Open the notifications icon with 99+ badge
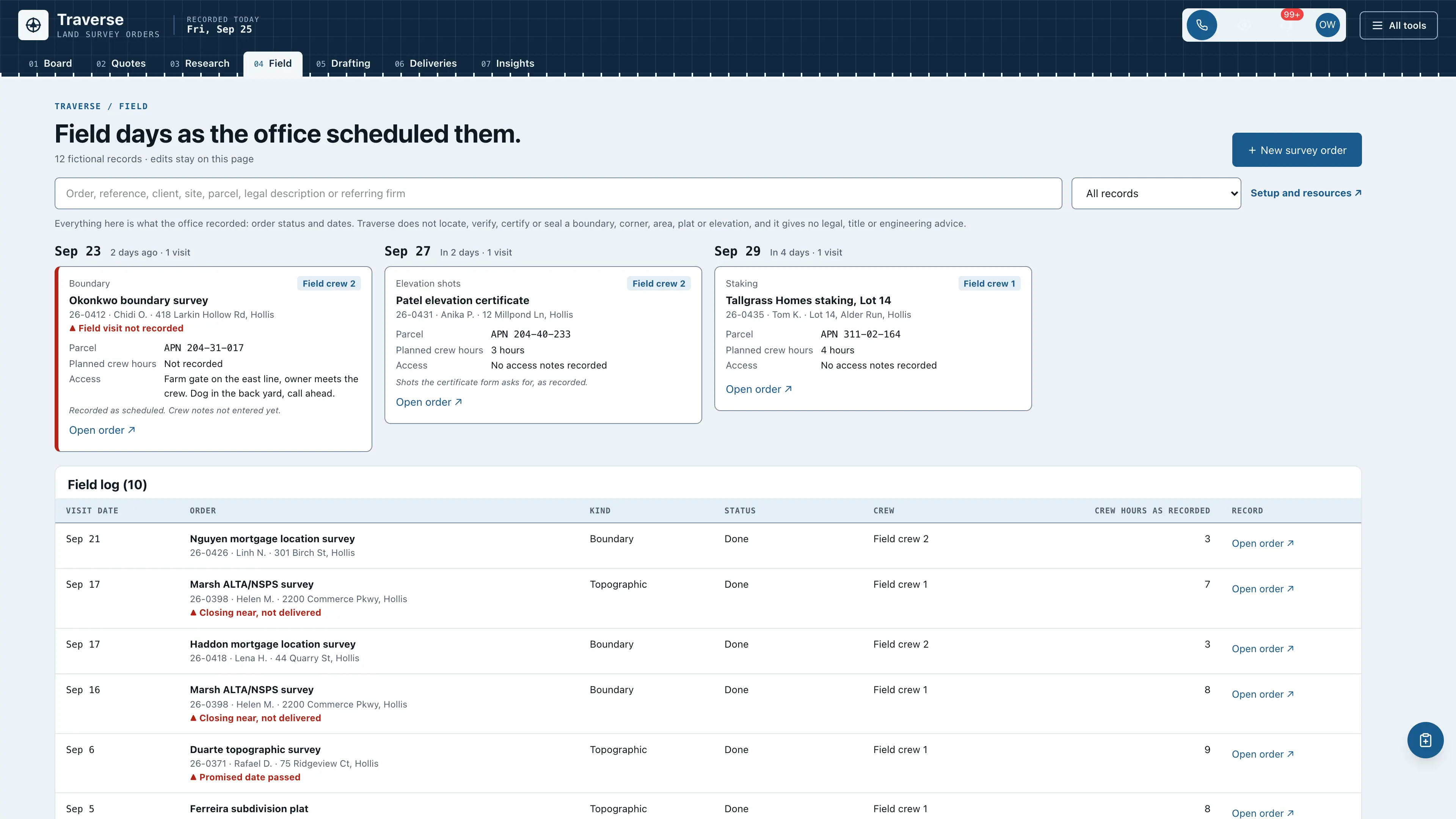This screenshot has height=819, width=1456. (1287, 25)
